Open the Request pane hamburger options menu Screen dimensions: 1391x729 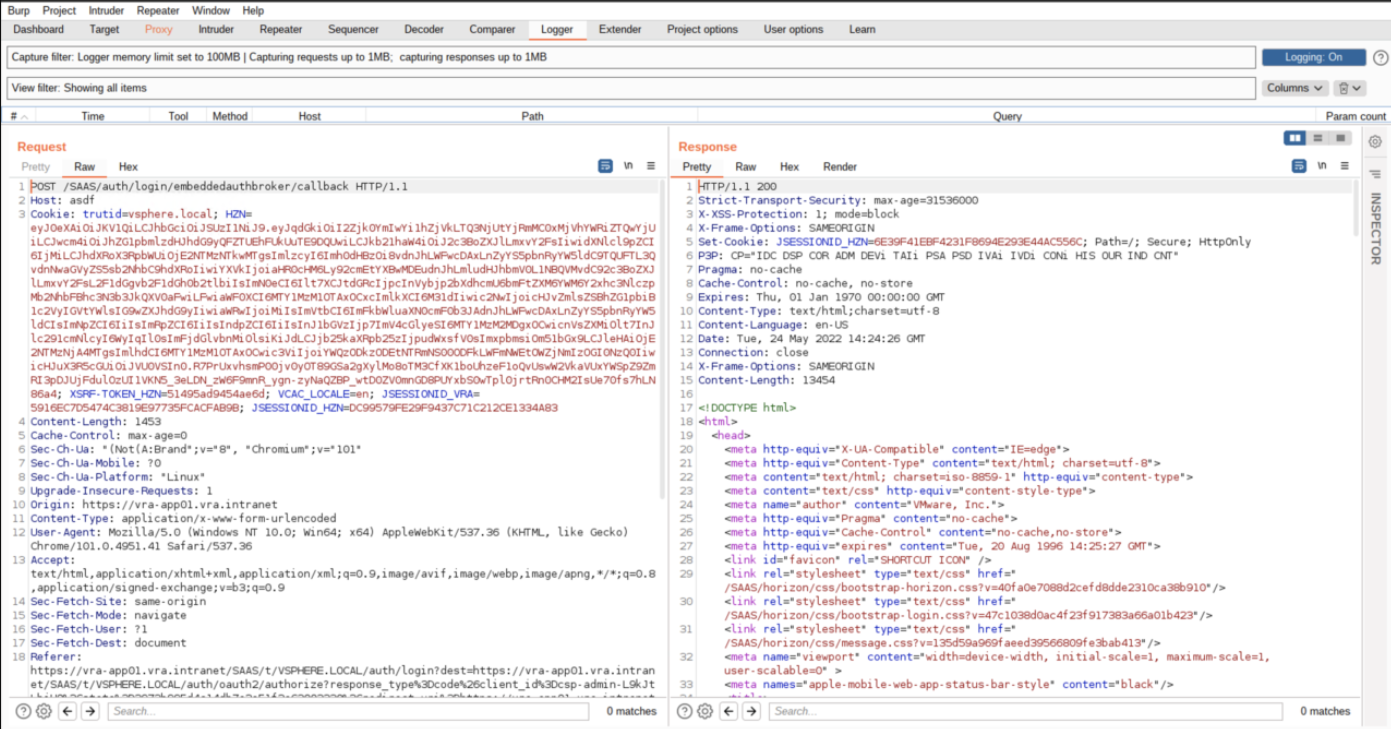coord(651,166)
